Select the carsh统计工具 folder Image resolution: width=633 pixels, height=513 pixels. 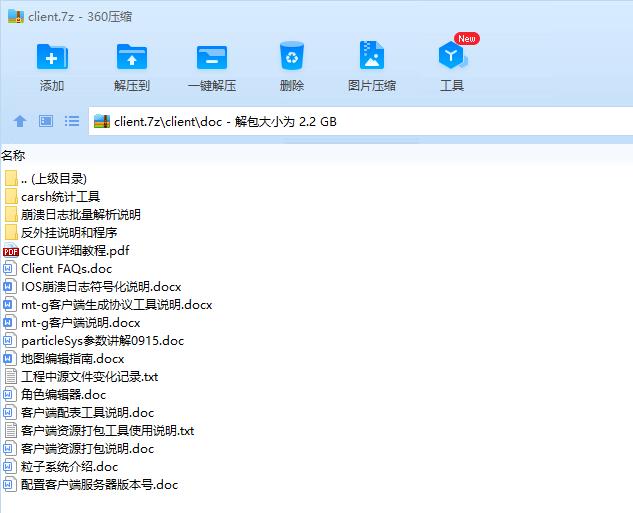coord(60,197)
